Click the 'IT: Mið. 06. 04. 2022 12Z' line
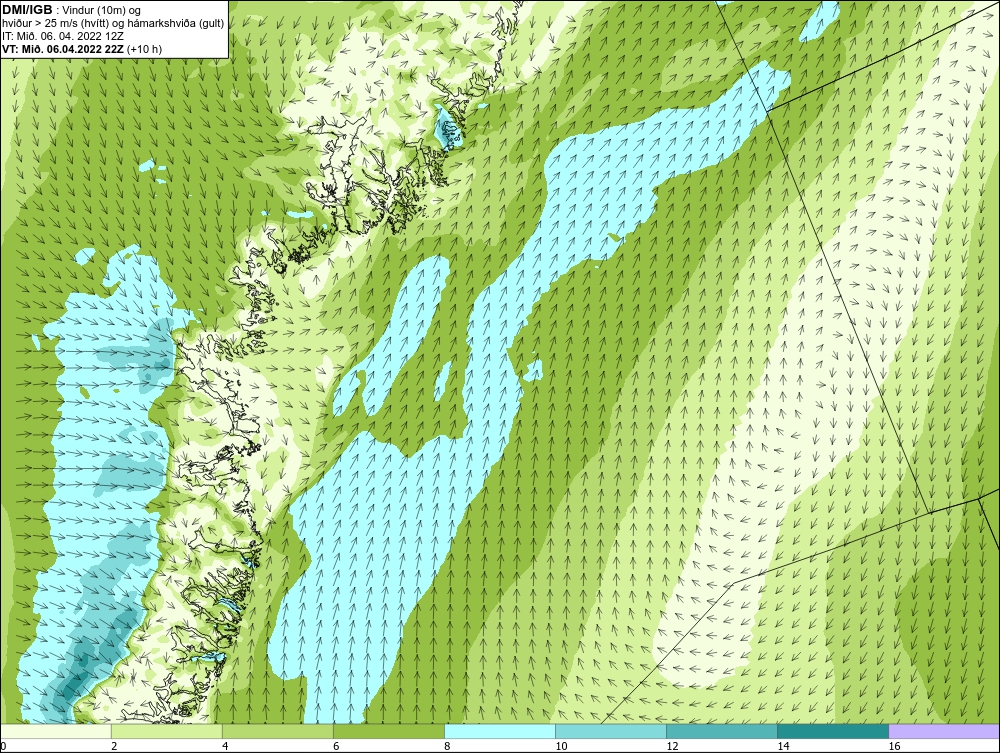Image resolution: width=1000 pixels, height=753 pixels. pyautogui.click(x=62, y=36)
